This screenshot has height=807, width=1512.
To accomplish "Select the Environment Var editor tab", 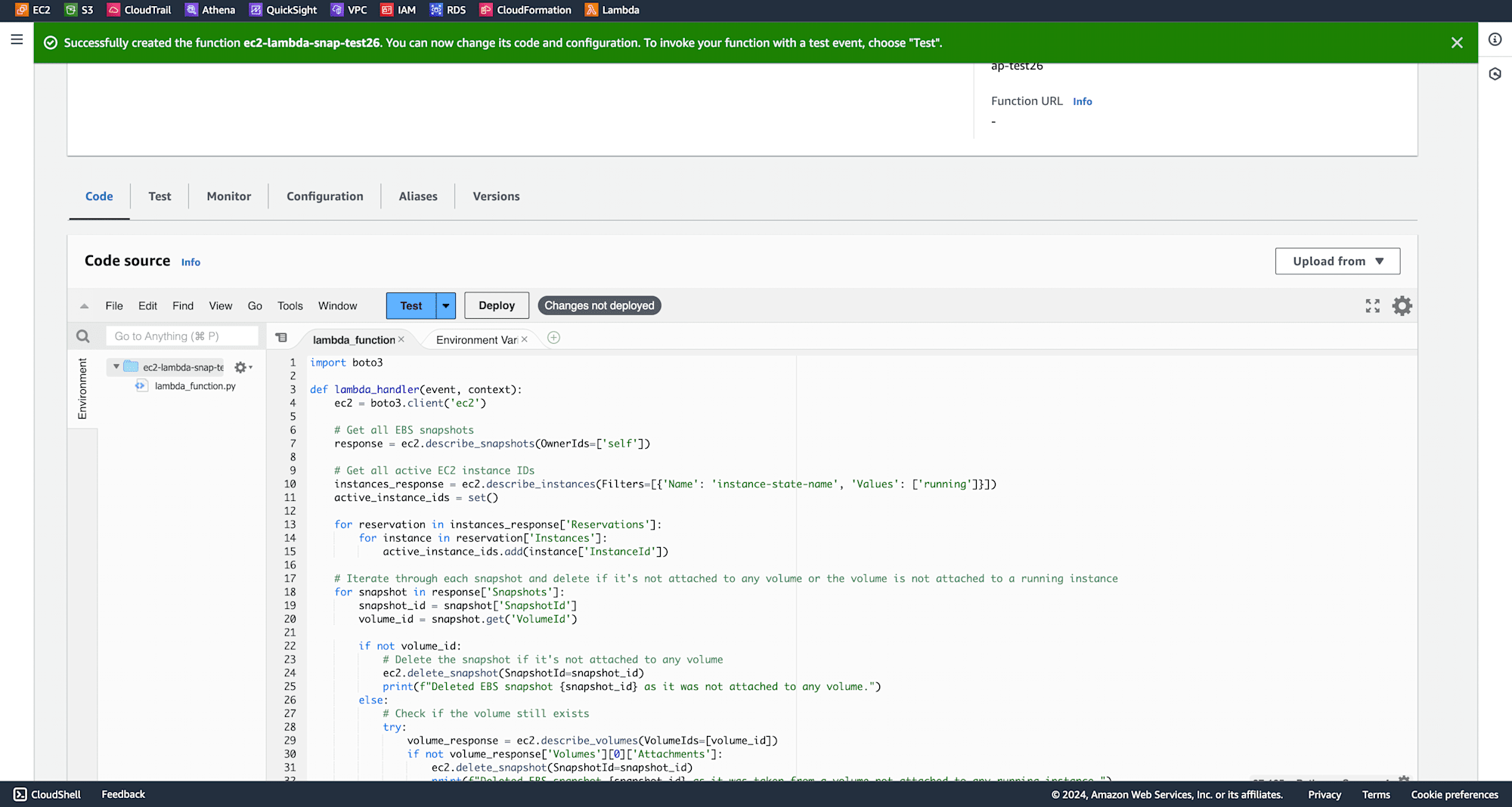I will point(476,340).
